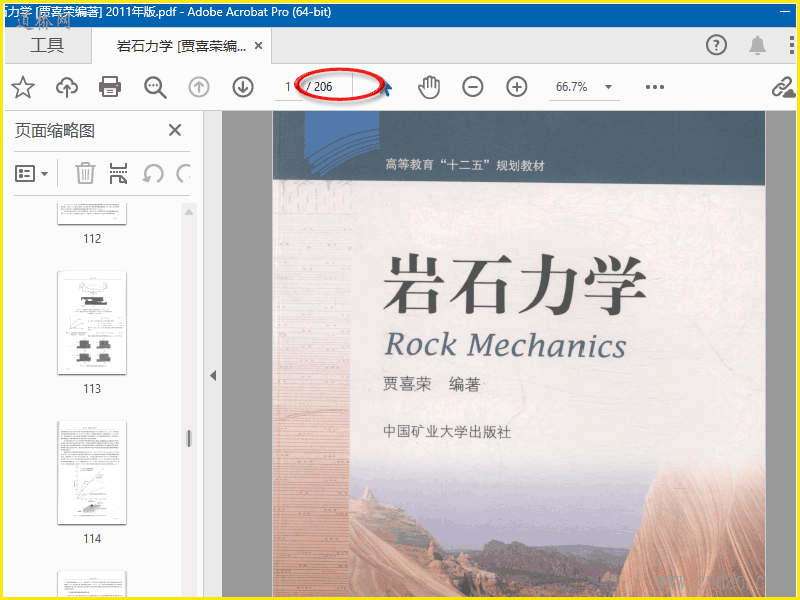
Task: Zoom in with plus circle icon
Action: click(517, 87)
